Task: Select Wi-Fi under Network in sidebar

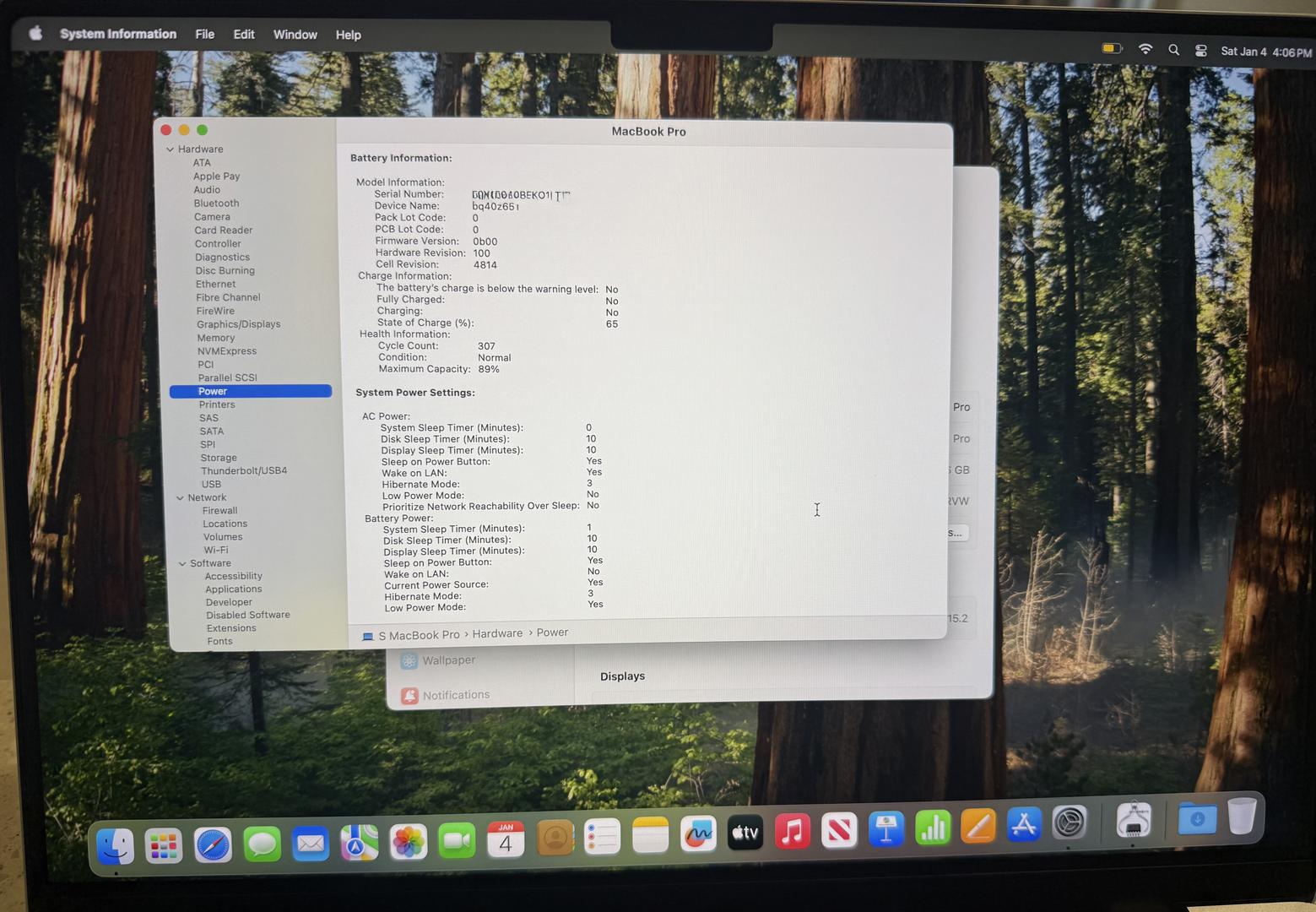Action: (216, 551)
